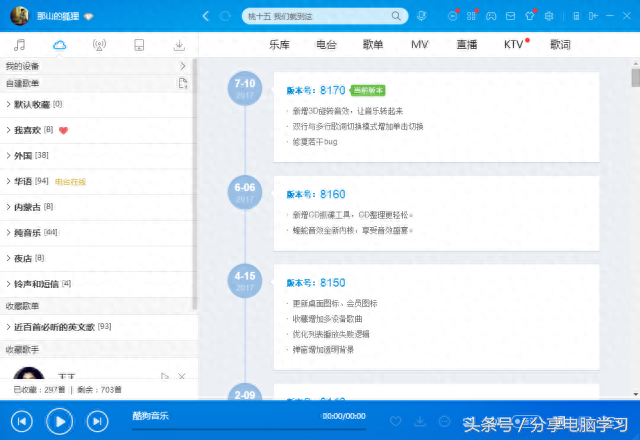Viewport: 640px width, 440px height.
Task: Like the current song with heart icon
Action: pos(396,421)
